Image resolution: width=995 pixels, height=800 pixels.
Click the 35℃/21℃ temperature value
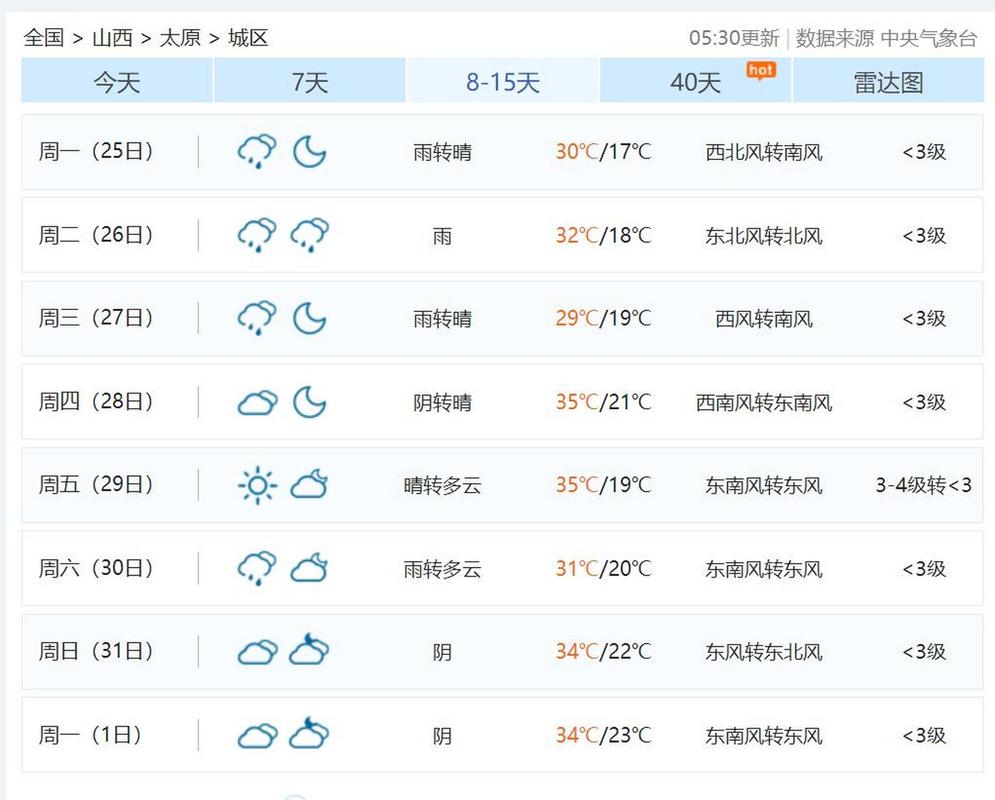603,402
